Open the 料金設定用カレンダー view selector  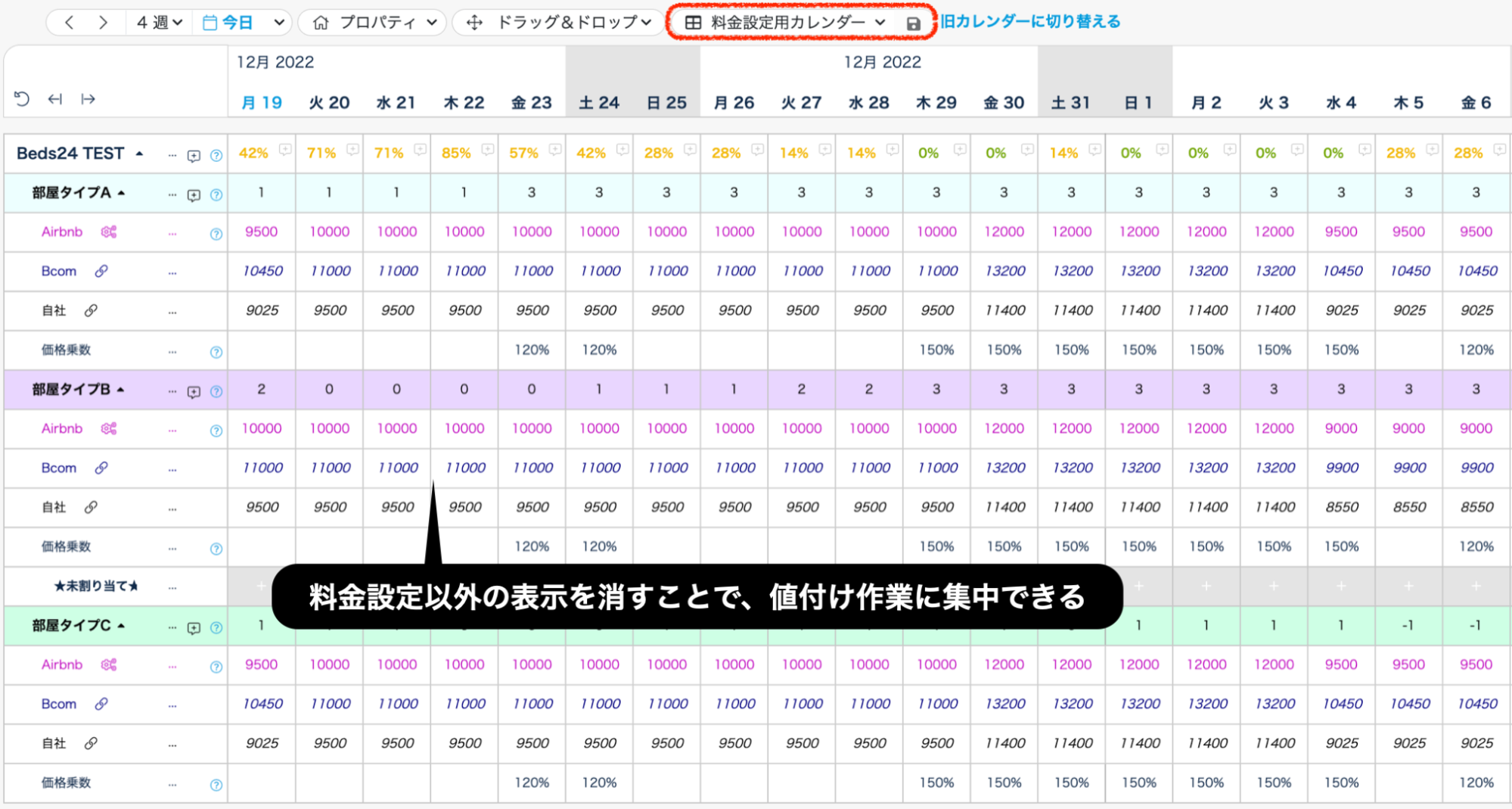click(x=785, y=23)
